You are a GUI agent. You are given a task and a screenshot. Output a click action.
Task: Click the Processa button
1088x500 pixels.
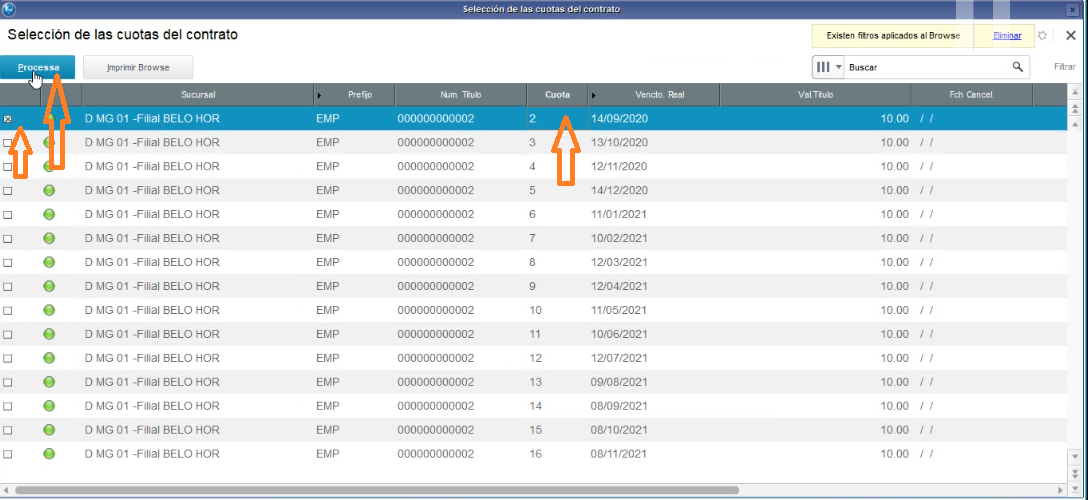[37, 67]
